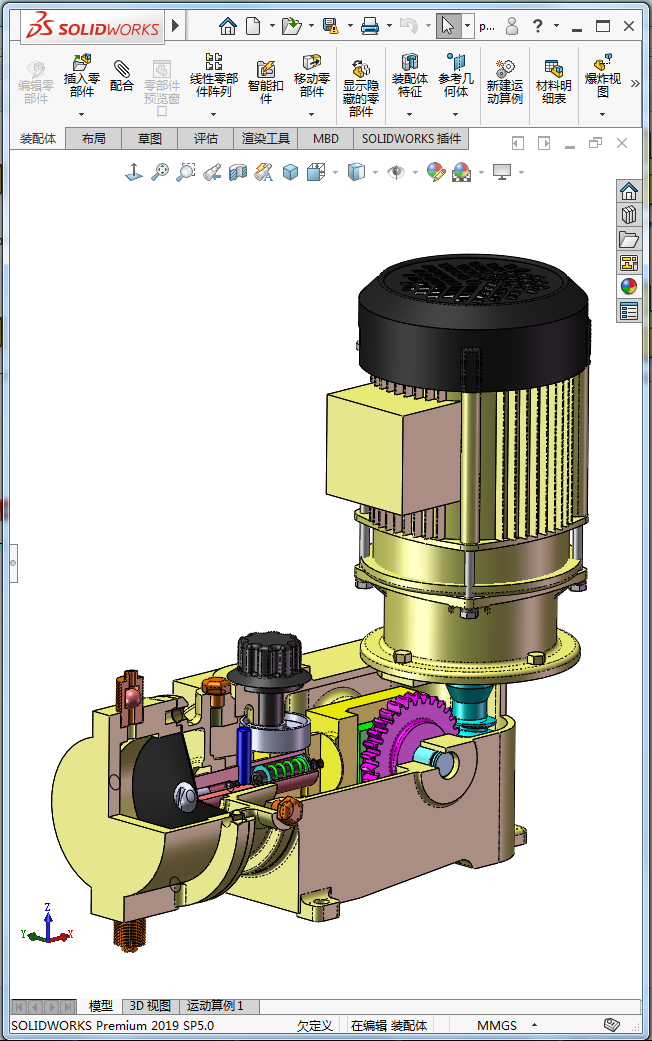Click the SOLIDWORKS logo menu expander arrow

tap(176, 26)
